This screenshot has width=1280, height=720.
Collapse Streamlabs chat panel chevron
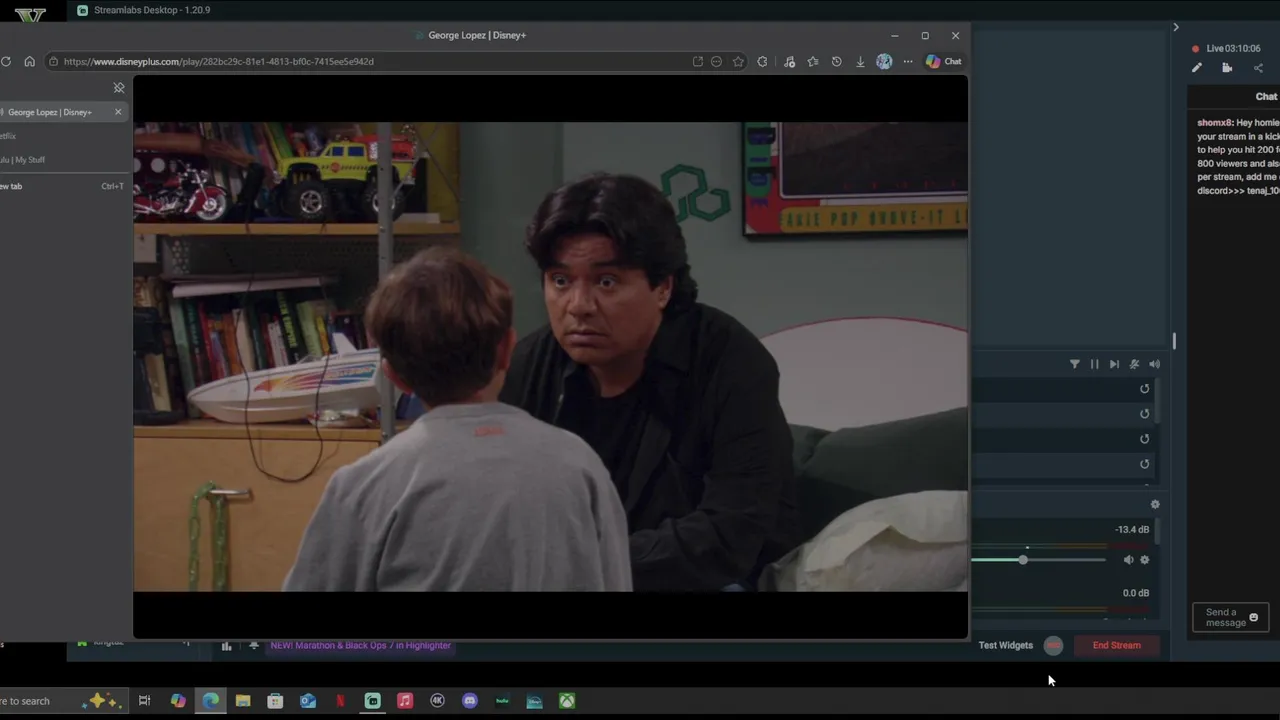[1176, 27]
